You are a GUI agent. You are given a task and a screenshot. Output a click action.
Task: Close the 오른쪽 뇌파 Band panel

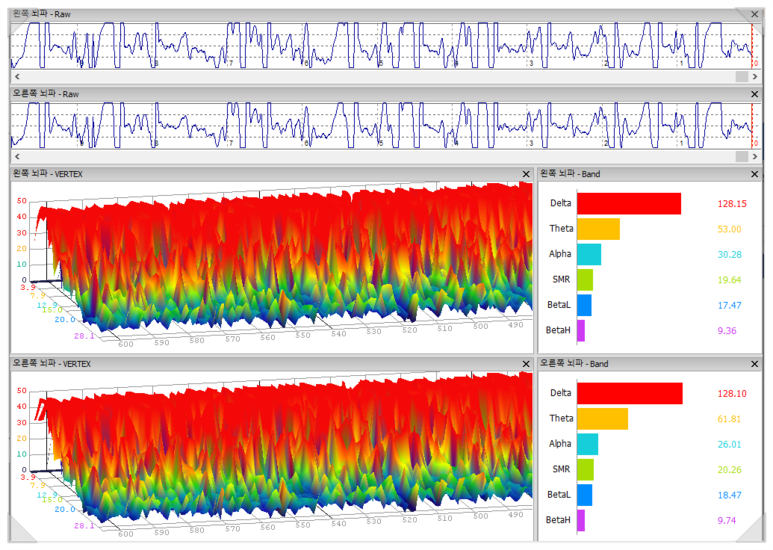[754, 363]
